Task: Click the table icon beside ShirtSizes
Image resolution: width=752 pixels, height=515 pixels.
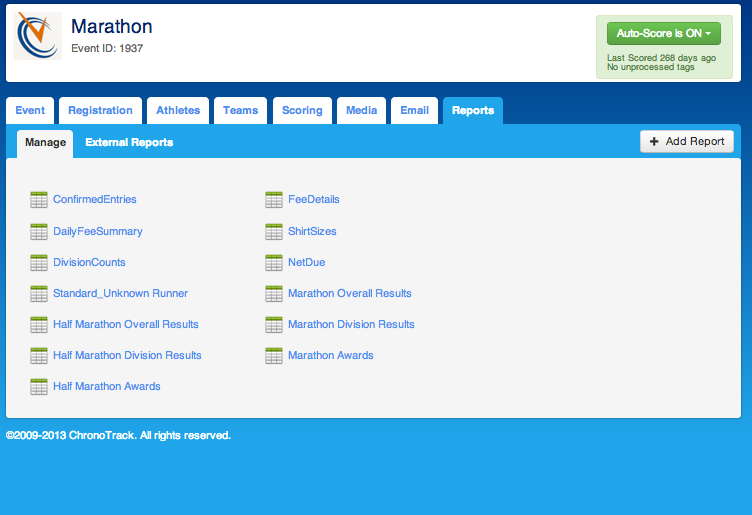Action: (274, 231)
